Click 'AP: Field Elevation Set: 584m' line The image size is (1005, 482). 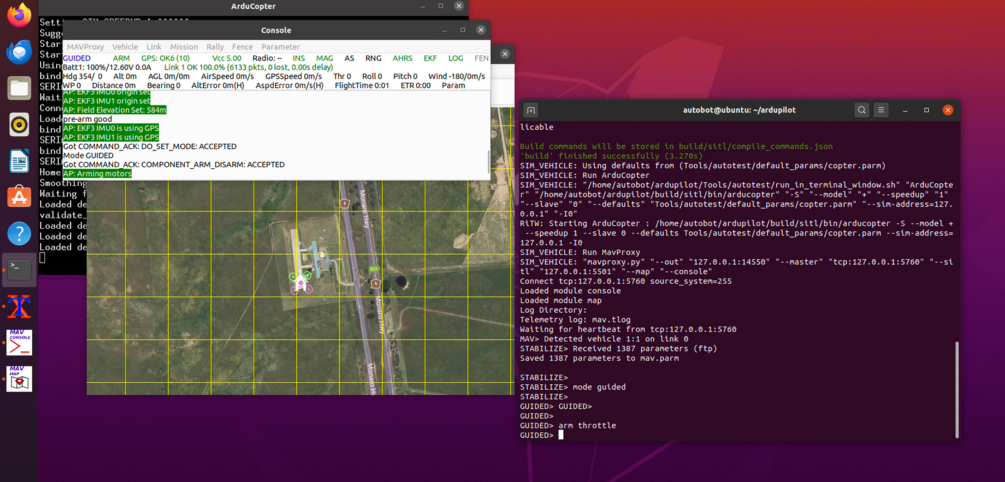[x=115, y=110]
